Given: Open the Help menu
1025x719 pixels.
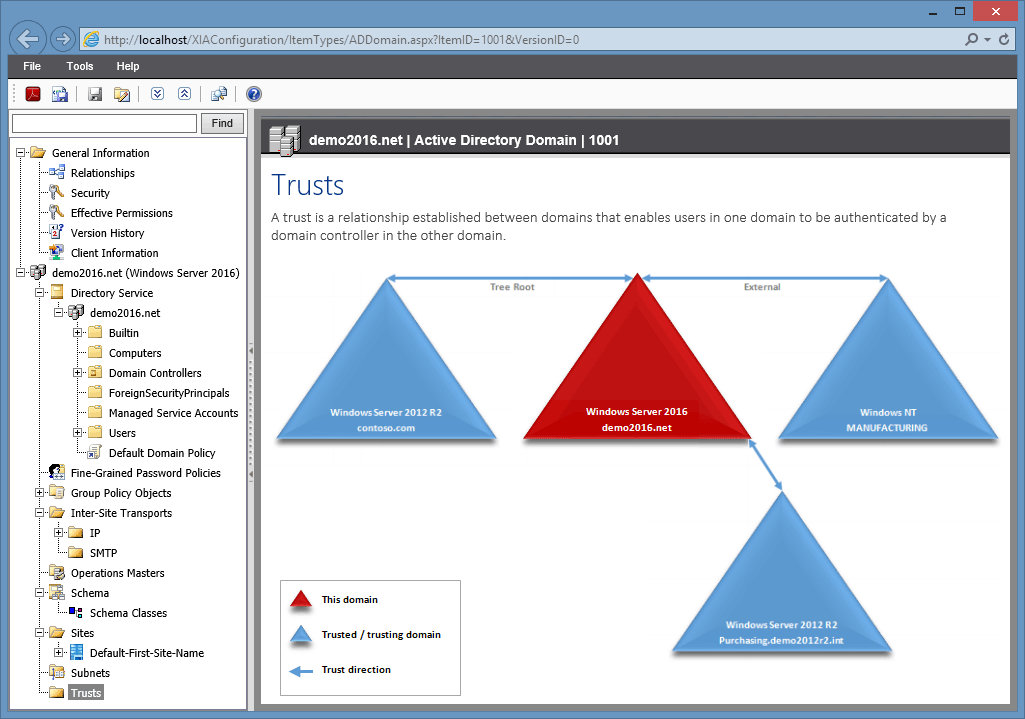Looking at the screenshot, I should (x=127, y=66).
